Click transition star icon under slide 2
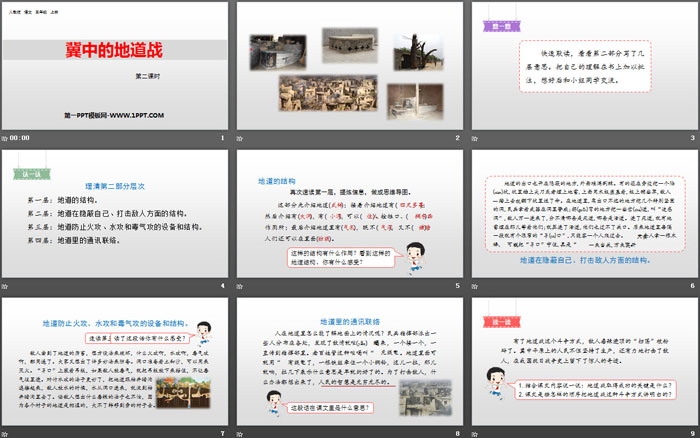Screen dimensions: 700x438 click(240, 138)
